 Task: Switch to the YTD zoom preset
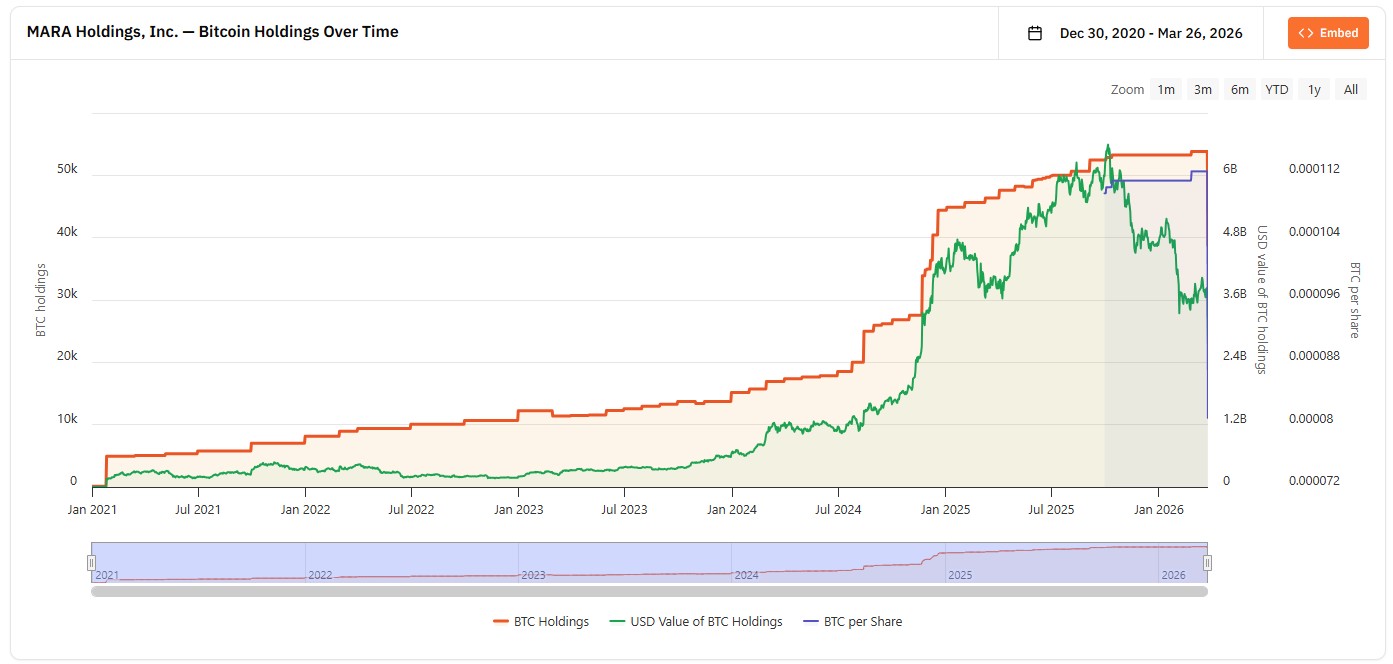1277,89
